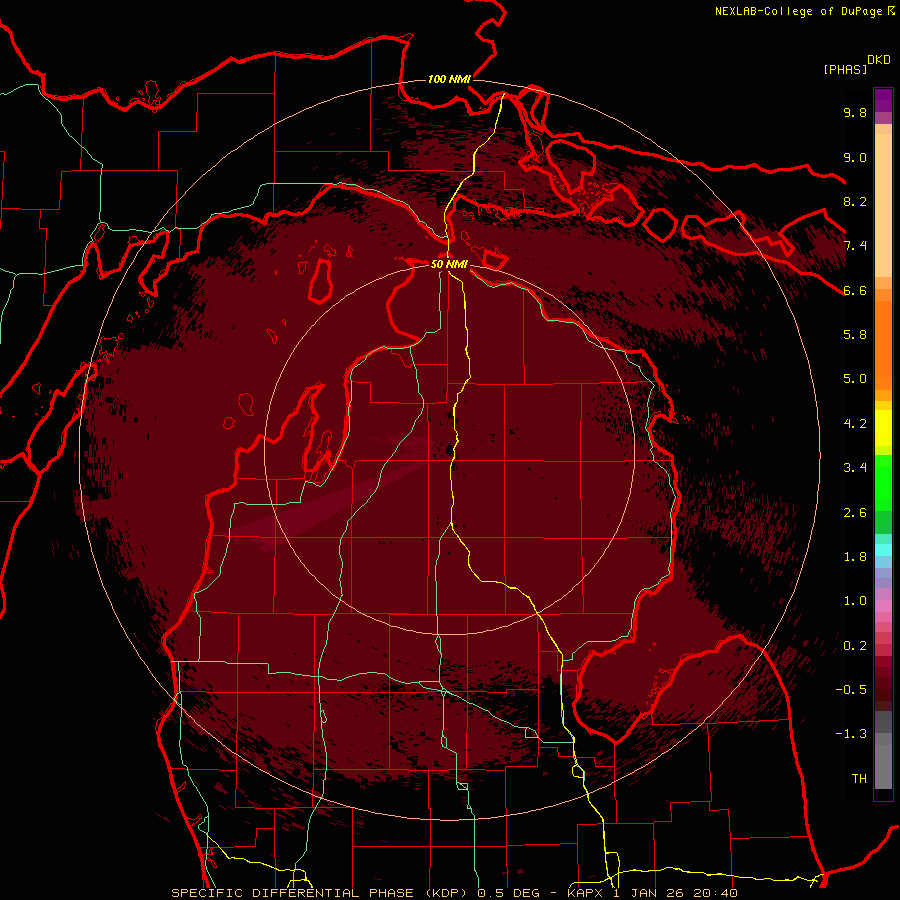Click the 0.2 scale value
The image size is (900, 900).
(855, 645)
